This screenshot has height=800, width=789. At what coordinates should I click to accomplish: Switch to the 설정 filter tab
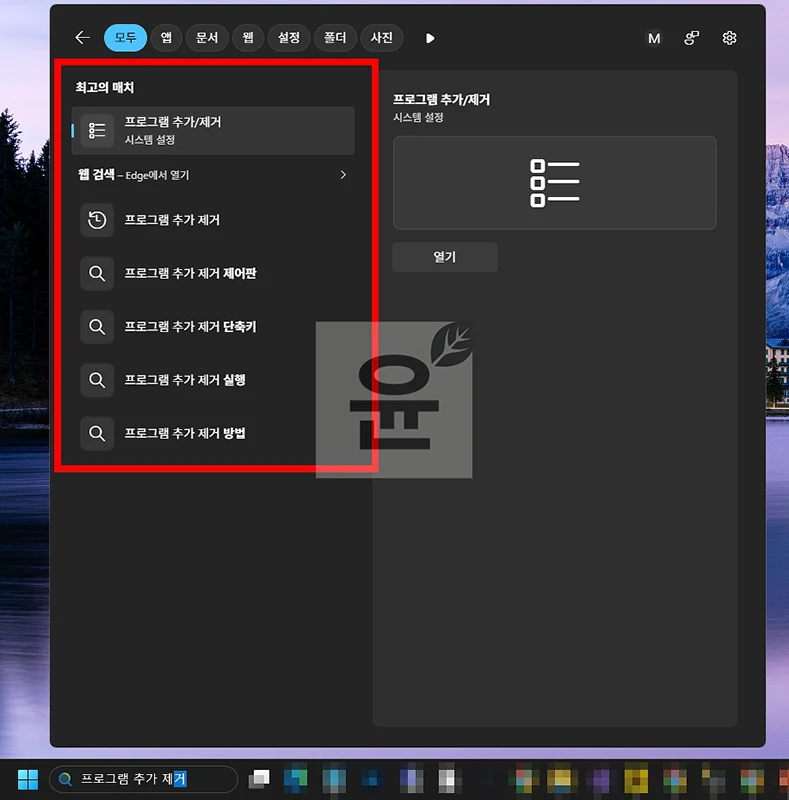pyautogui.click(x=289, y=38)
